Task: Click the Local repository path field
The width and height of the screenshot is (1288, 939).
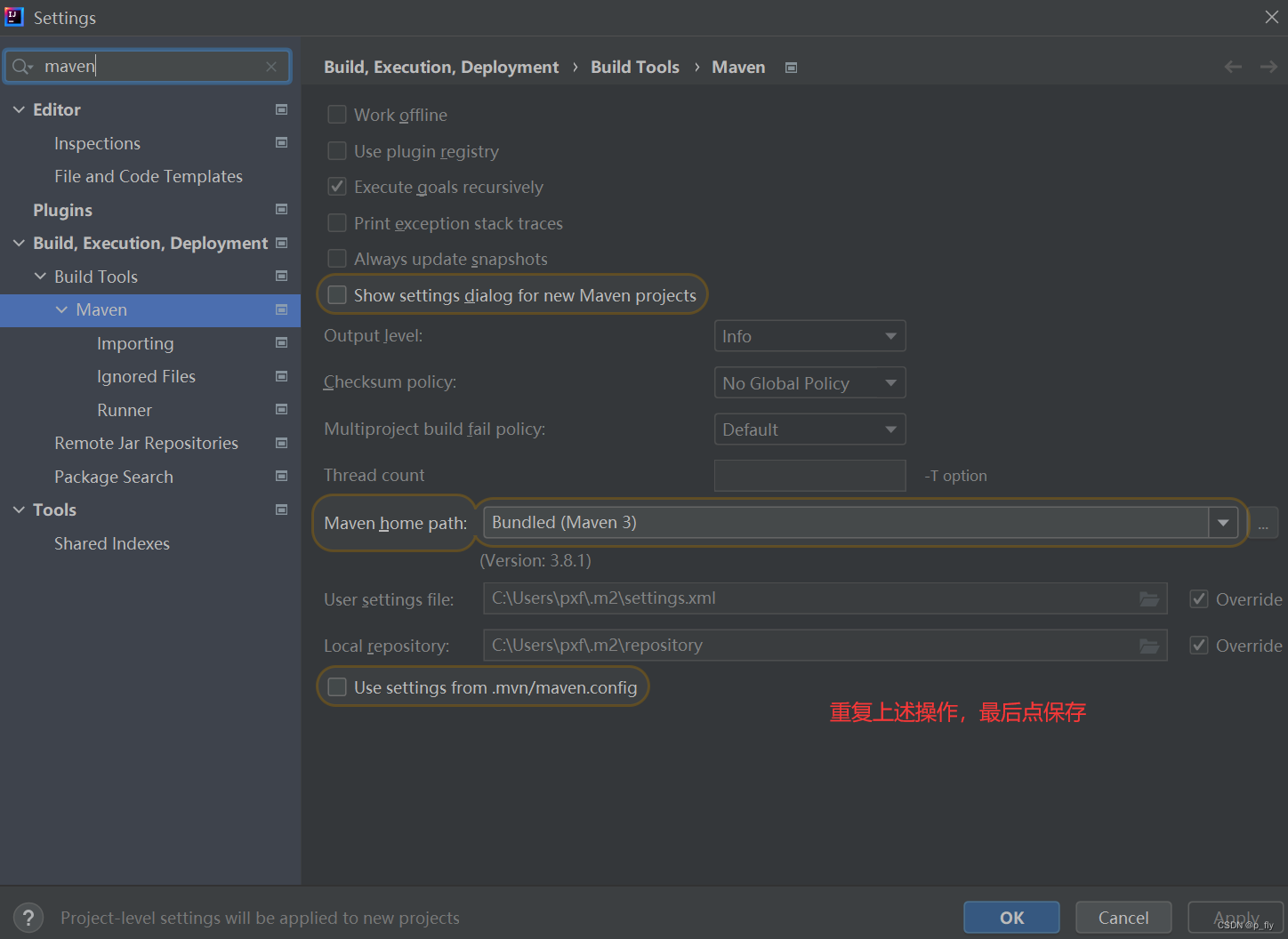Action: coord(825,646)
